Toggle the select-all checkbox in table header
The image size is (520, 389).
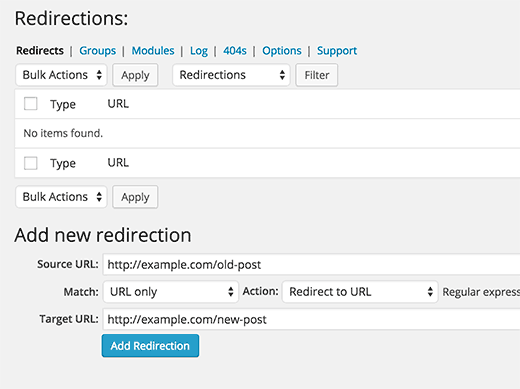click(31, 104)
